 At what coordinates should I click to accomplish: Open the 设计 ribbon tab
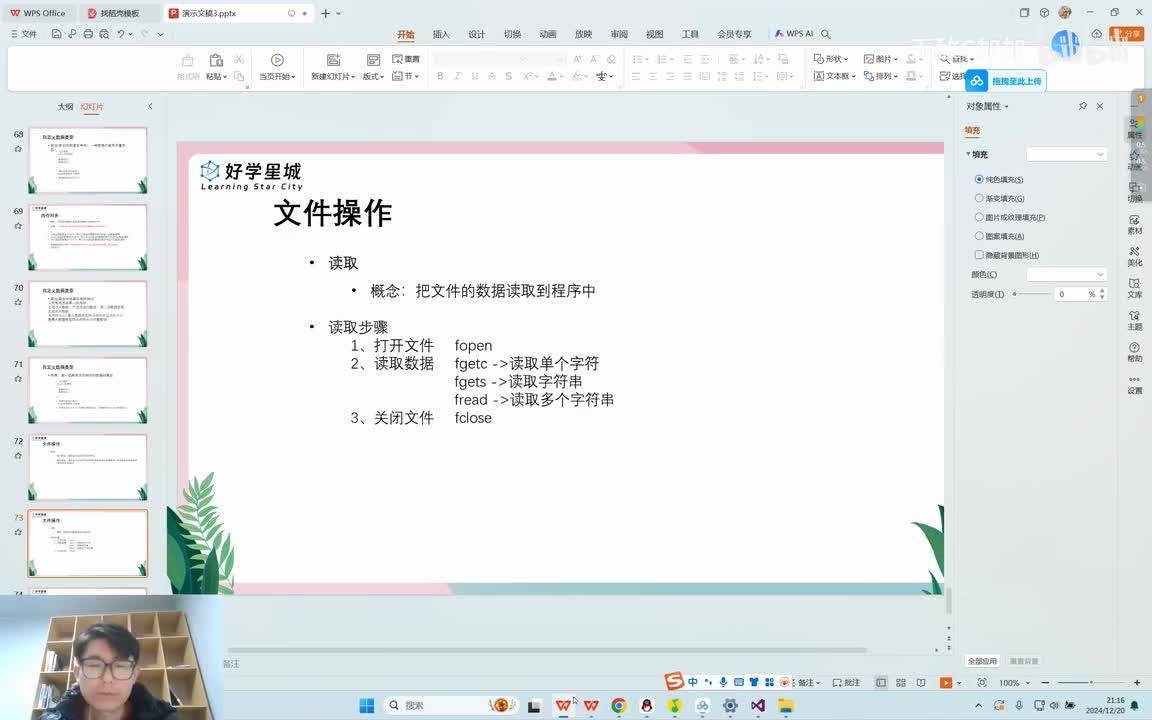(477, 34)
